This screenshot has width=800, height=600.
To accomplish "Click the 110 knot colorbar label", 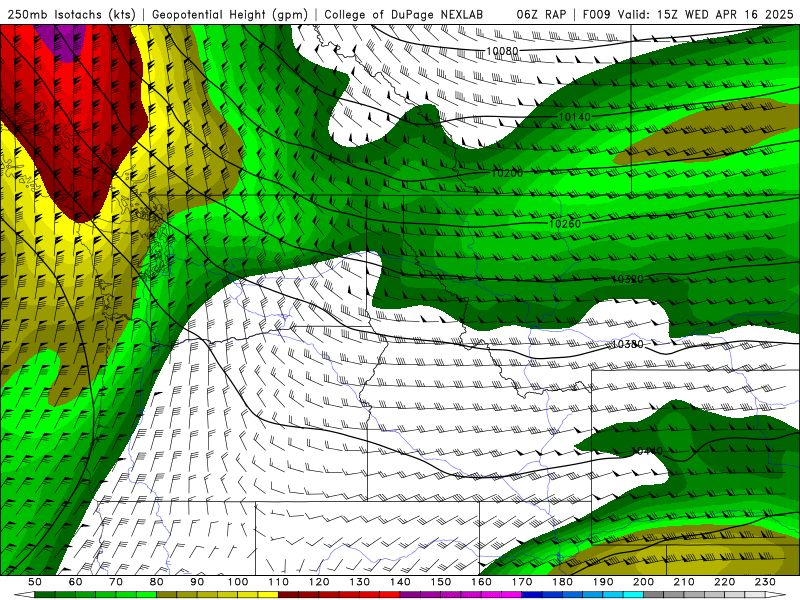I will pos(278,582).
